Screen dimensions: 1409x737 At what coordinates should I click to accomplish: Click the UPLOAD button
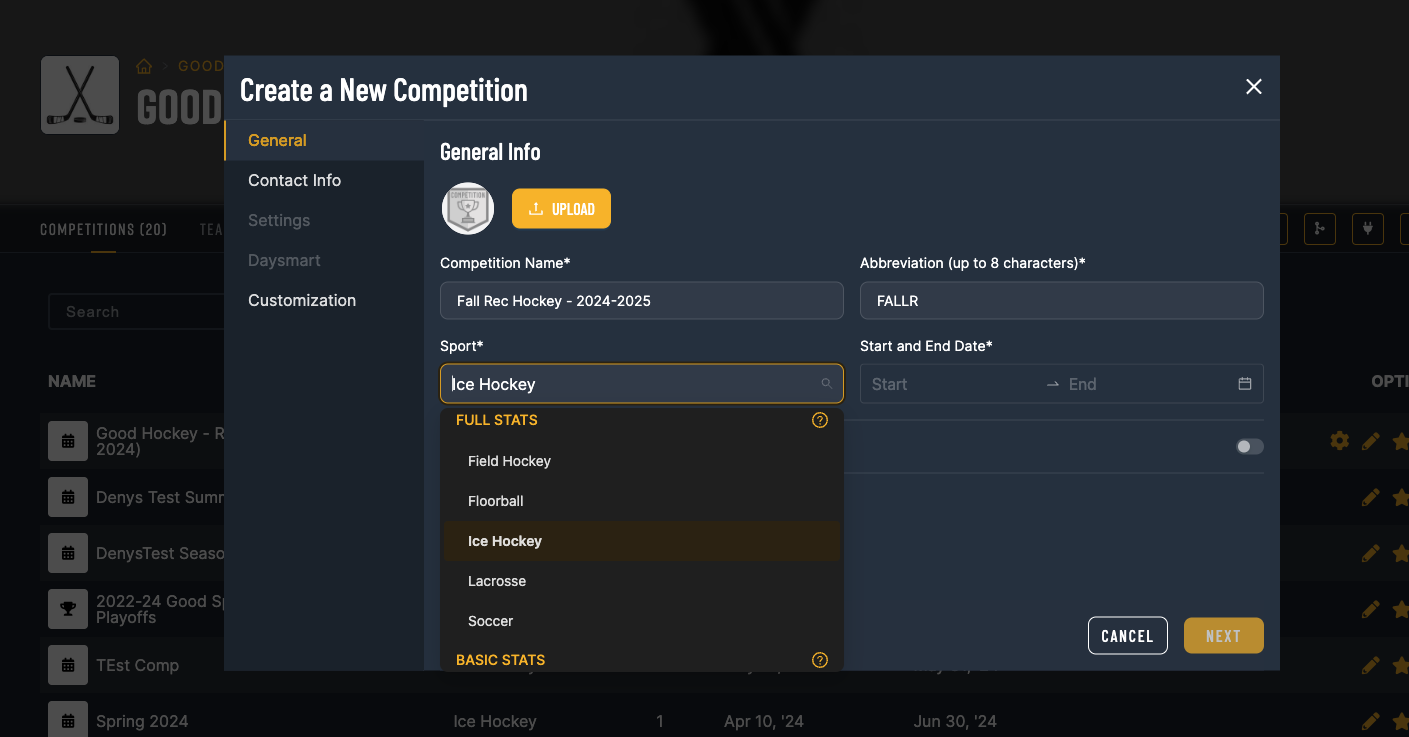point(561,209)
